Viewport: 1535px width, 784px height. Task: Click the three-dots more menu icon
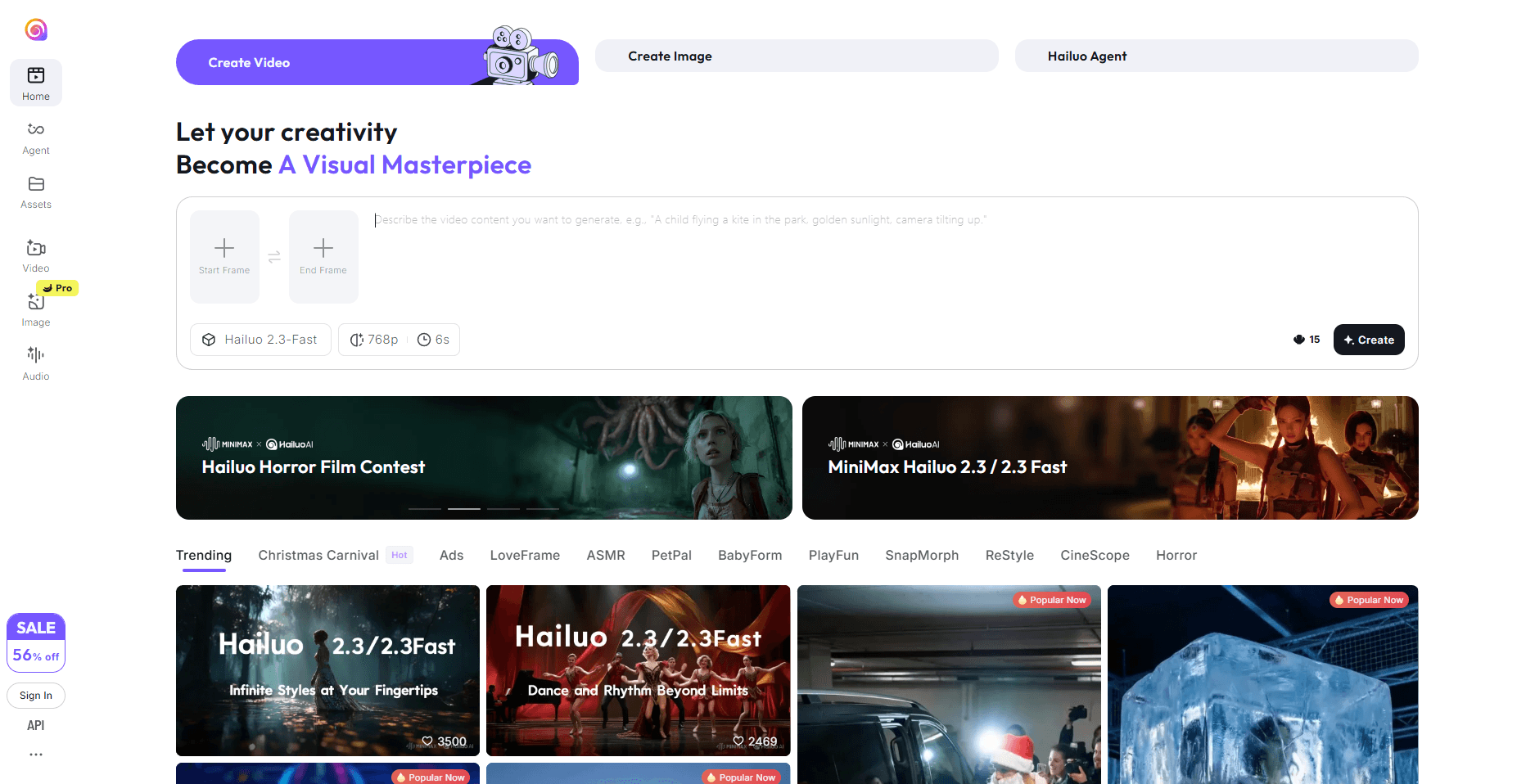pos(36,755)
